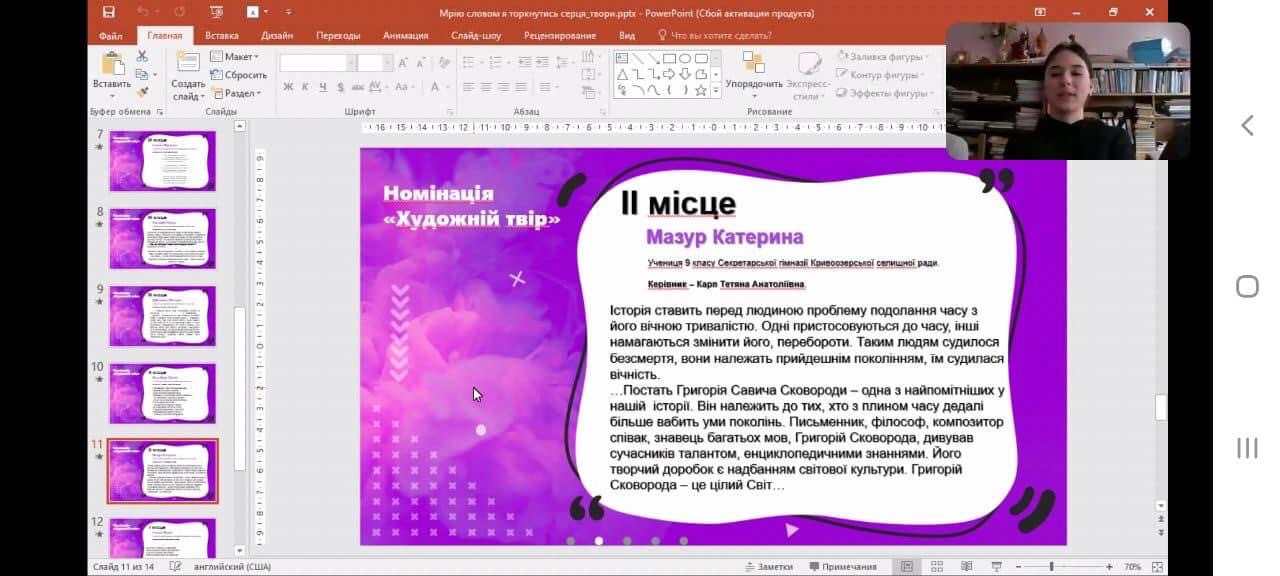1280x576 pixels.
Task: Select slide 9 thumbnail in the slide panel
Action: (x=162, y=315)
